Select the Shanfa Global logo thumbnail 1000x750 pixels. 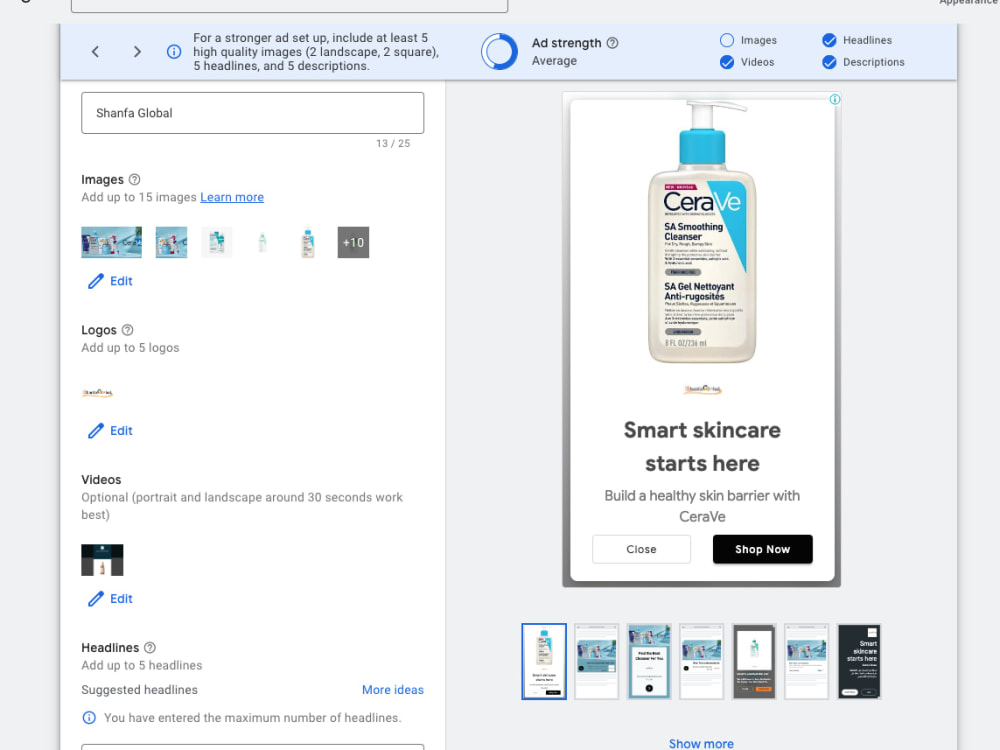(x=98, y=393)
